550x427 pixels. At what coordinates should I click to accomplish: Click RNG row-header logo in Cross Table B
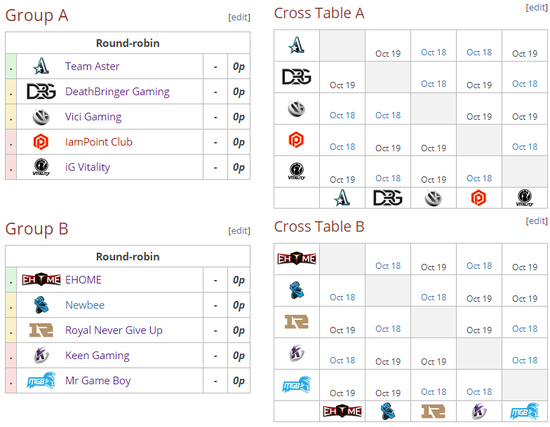click(296, 322)
